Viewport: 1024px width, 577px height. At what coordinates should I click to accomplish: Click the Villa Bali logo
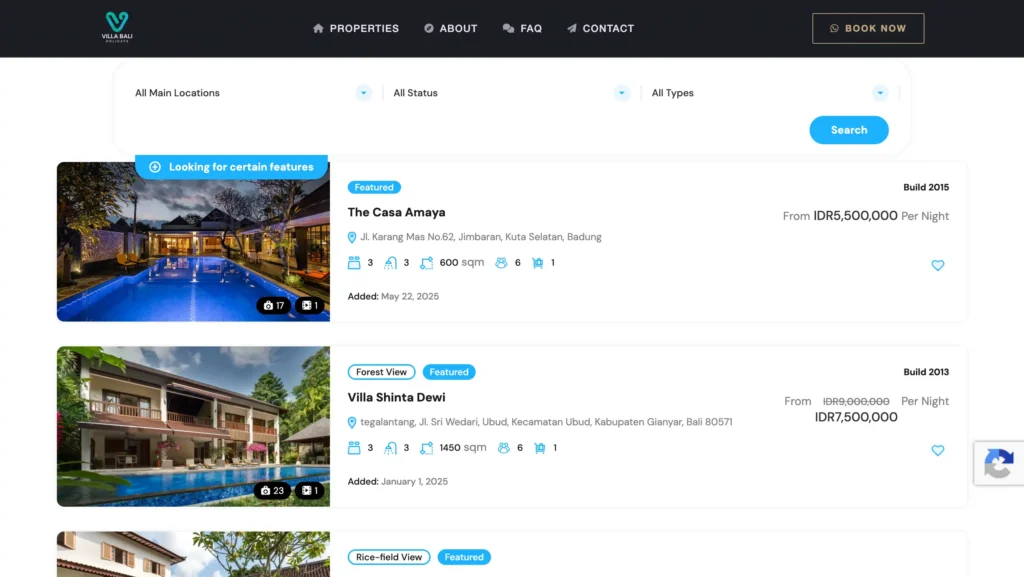(x=117, y=27)
